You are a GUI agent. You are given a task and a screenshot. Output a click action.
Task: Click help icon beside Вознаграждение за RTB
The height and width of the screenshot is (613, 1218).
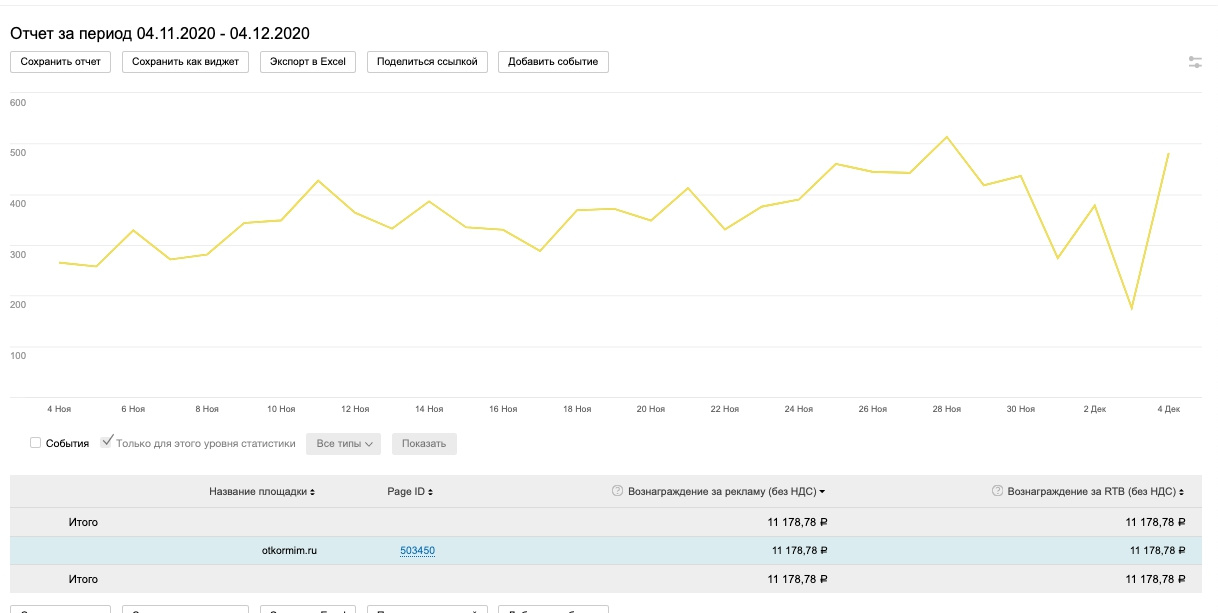[997, 491]
